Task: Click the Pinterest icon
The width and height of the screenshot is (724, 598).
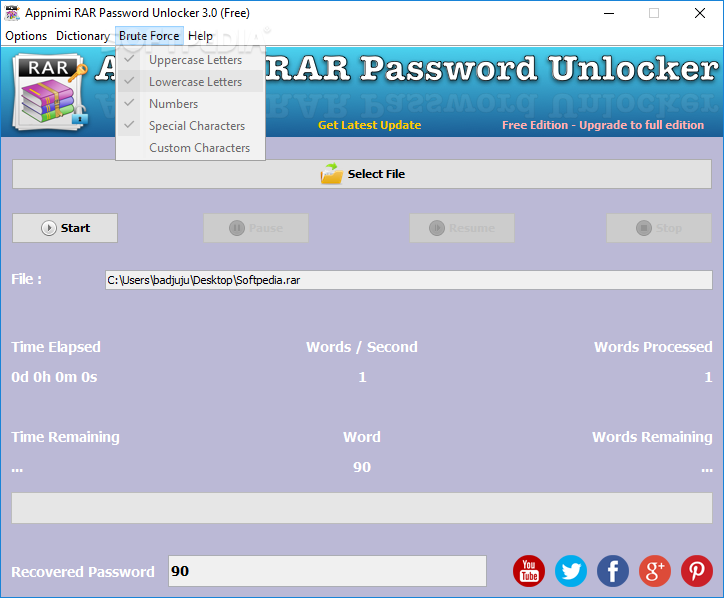Action: pyautogui.click(x=697, y=571)
